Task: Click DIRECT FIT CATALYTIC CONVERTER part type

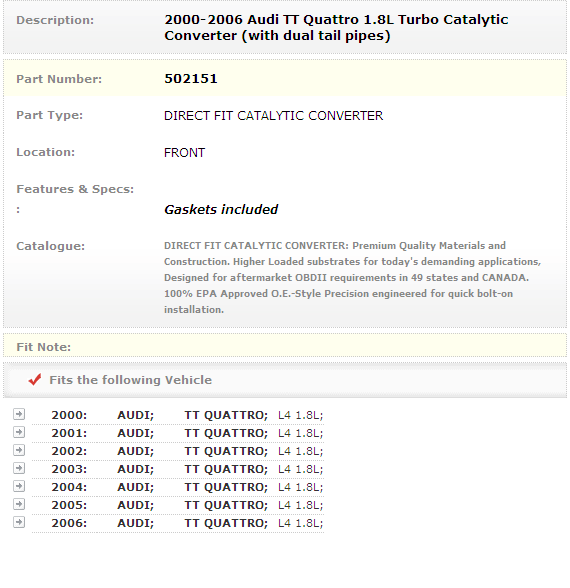Action: [x=273, y=116]
